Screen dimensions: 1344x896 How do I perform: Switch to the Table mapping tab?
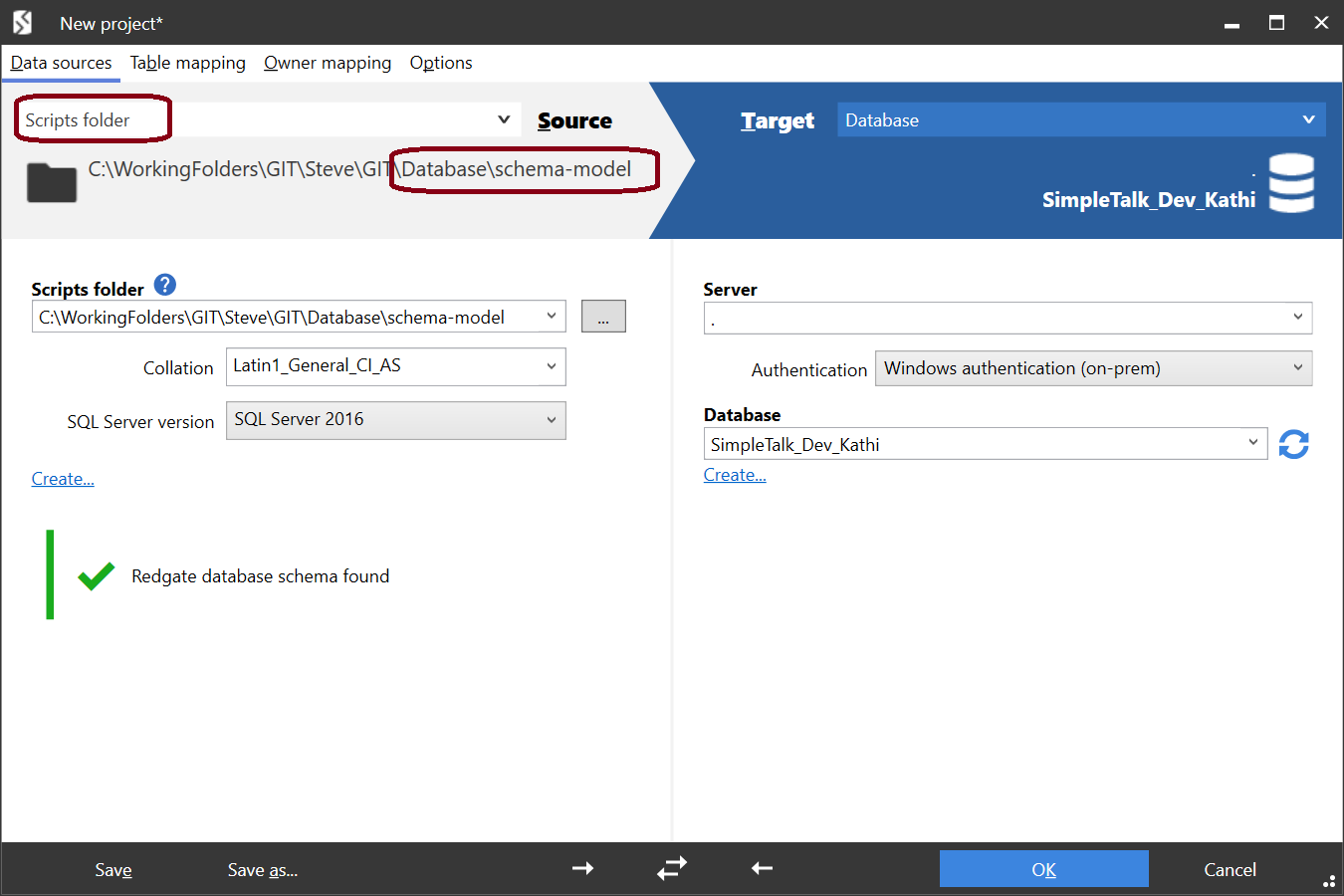(x=187, y=63)
